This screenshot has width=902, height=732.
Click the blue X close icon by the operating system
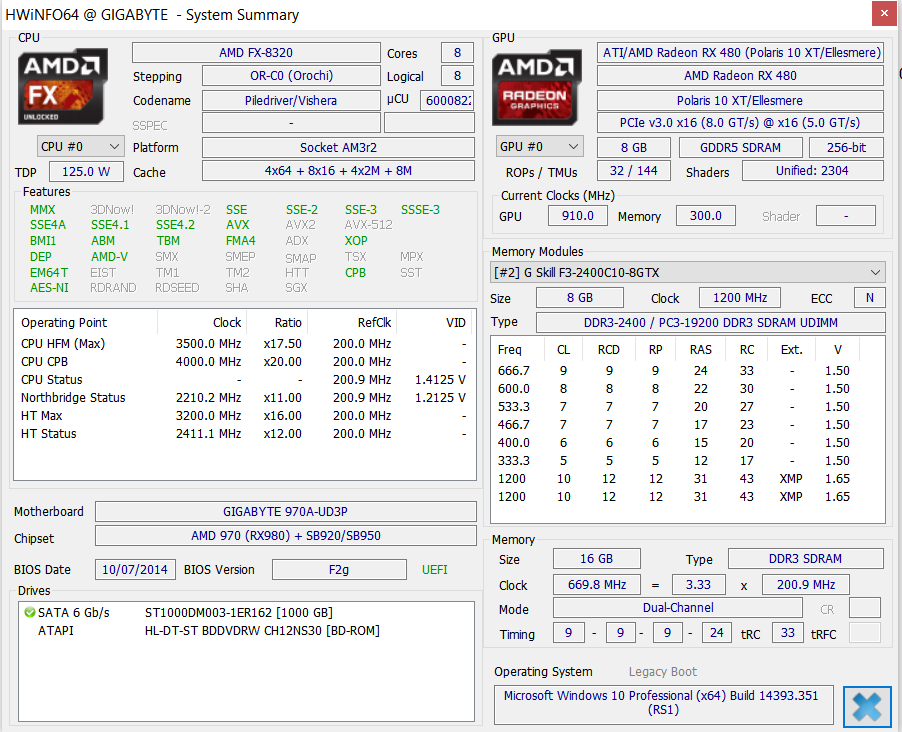click(x=866, y=707)
